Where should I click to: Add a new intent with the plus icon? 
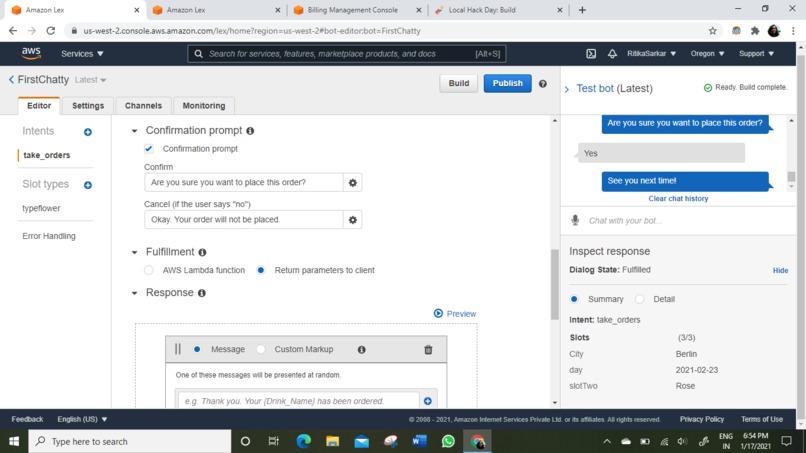click(x=88, y=132)
